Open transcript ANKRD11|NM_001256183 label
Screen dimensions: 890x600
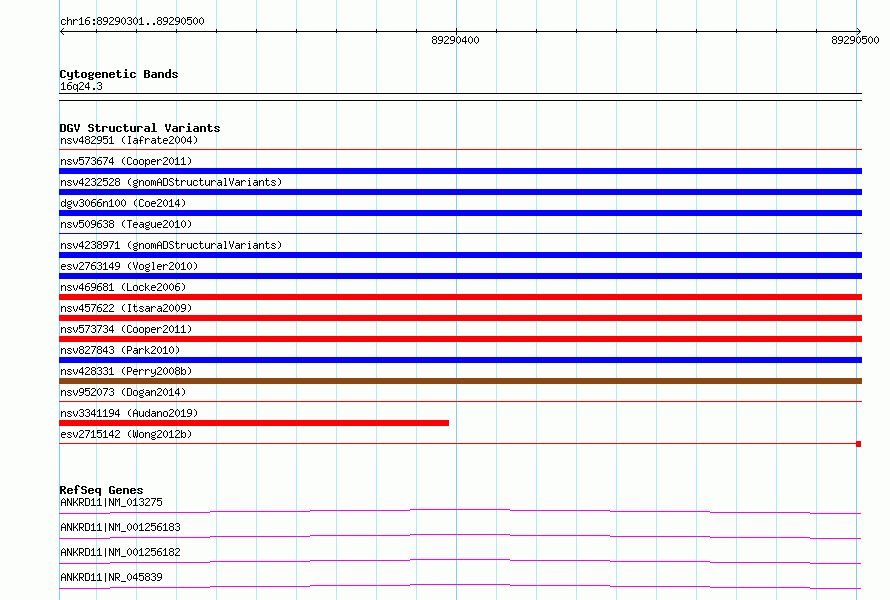[120, 527]
